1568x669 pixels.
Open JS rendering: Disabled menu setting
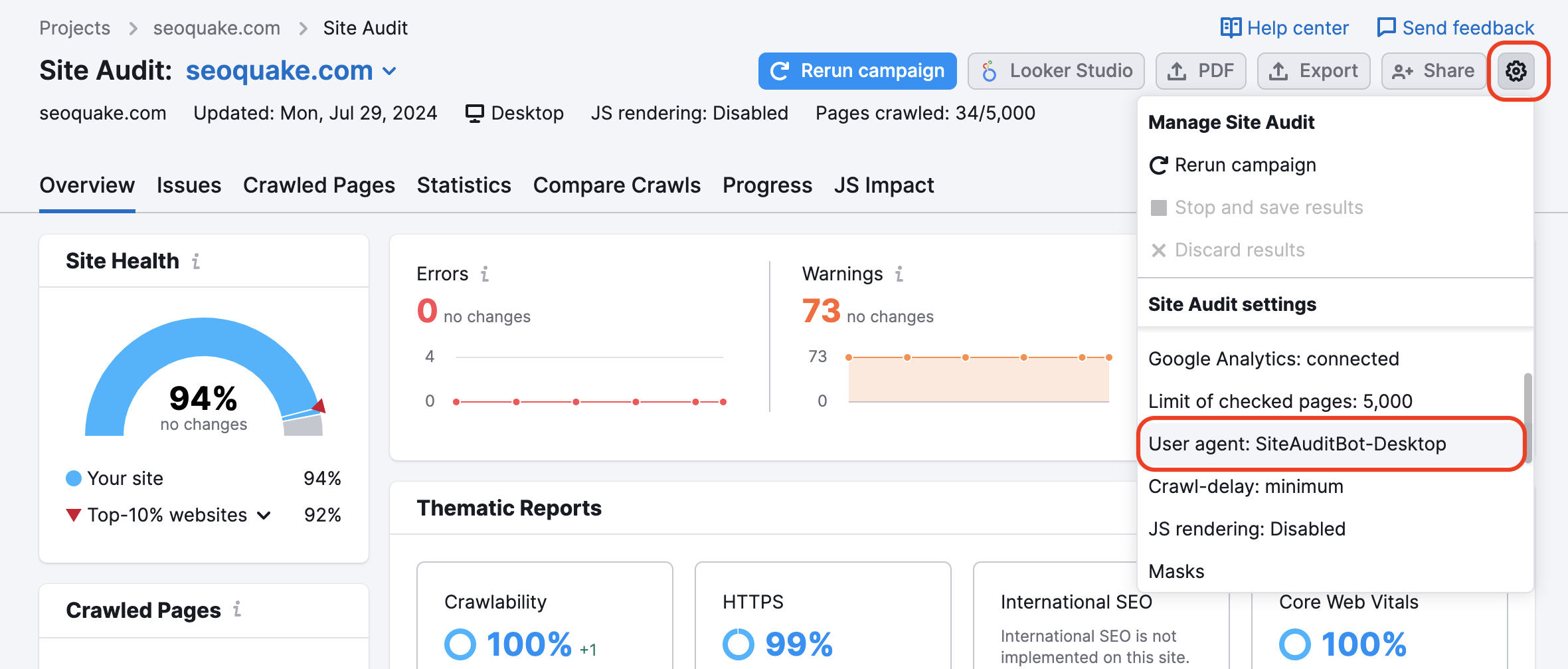[1331, 529]
